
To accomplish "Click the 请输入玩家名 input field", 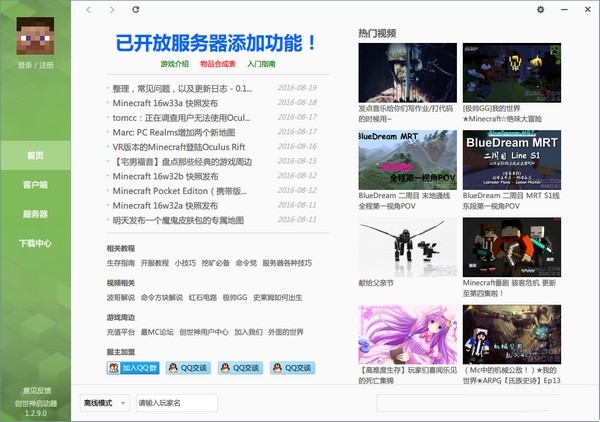I will [177, 403].
